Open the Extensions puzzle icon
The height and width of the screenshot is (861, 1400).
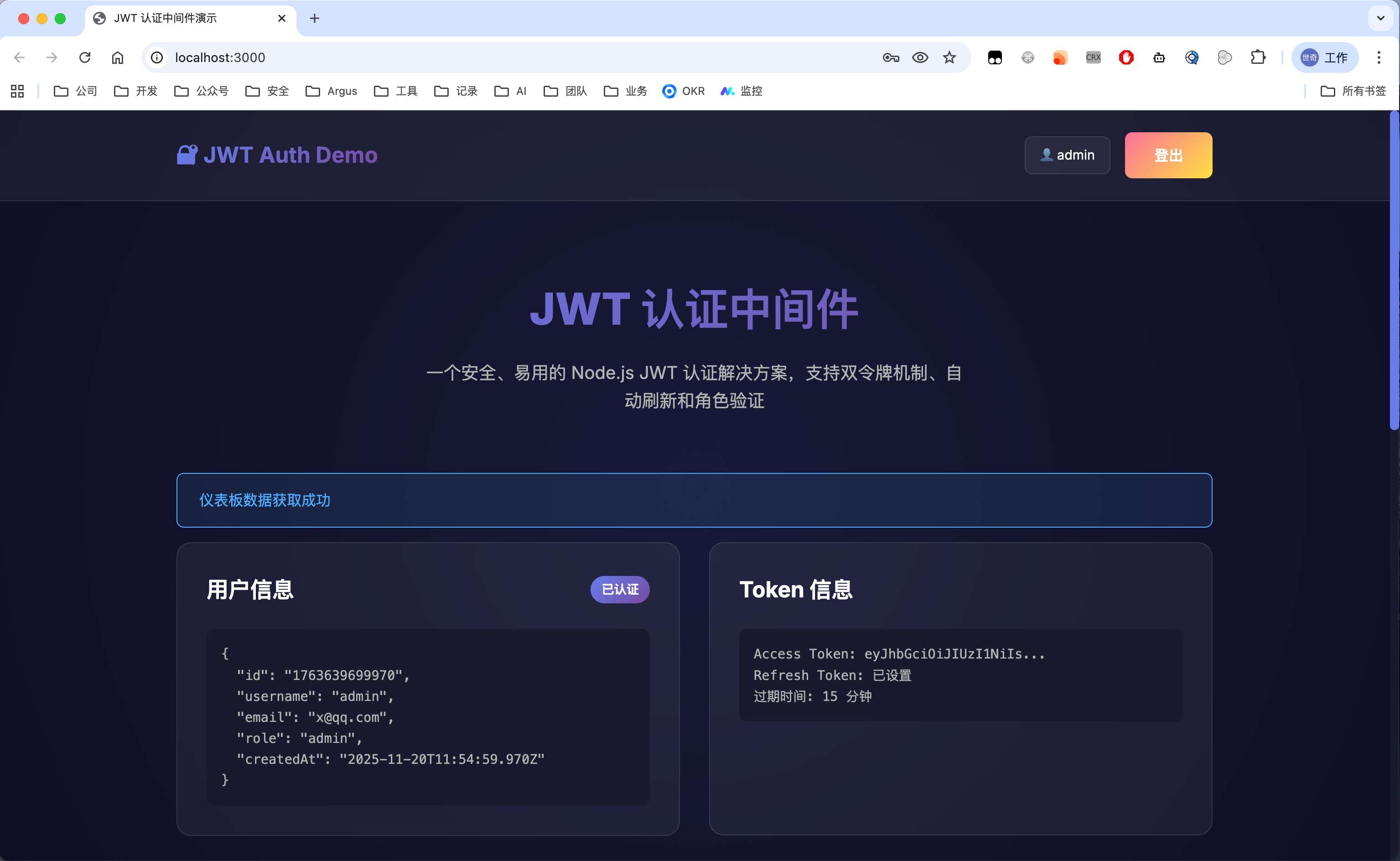tap(1258, 57)
